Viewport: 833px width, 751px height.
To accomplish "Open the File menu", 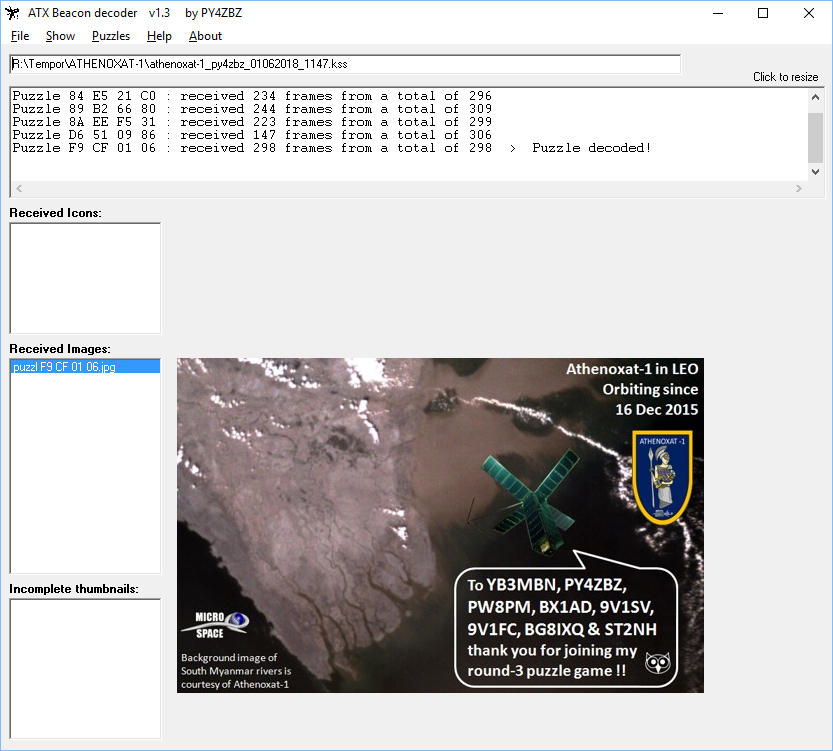I will (20, 36).
